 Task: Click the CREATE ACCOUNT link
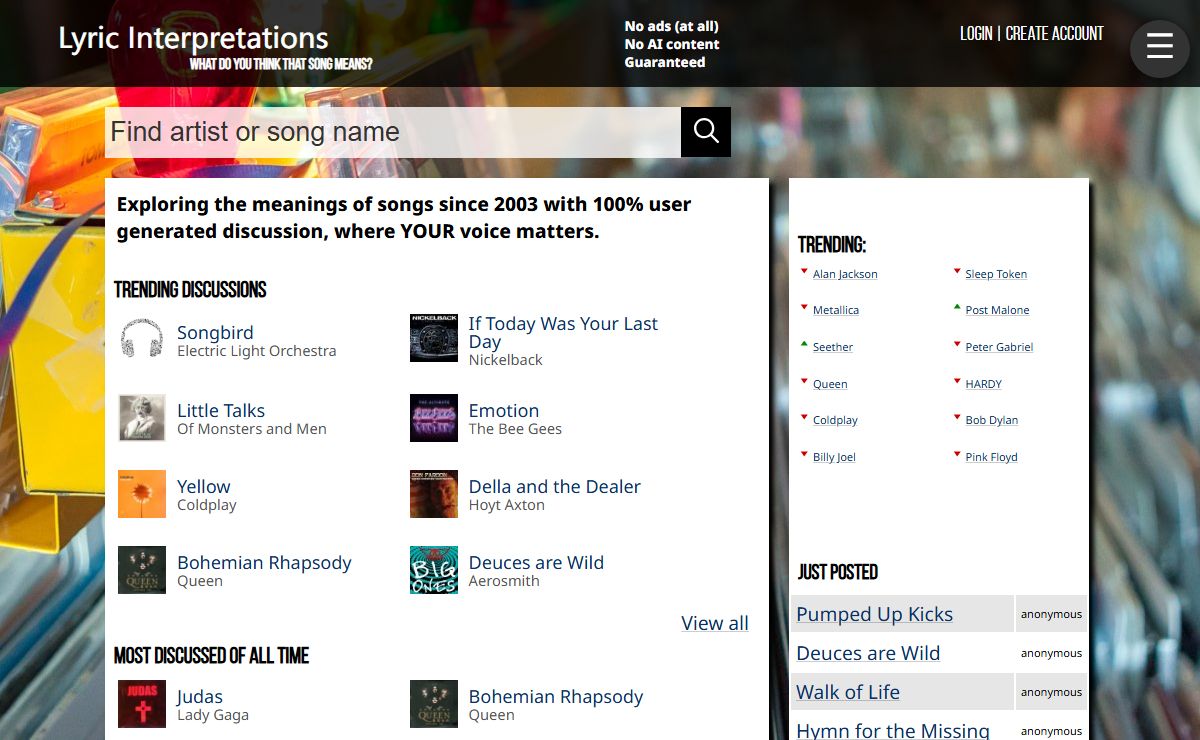(x=1054, y=33)
